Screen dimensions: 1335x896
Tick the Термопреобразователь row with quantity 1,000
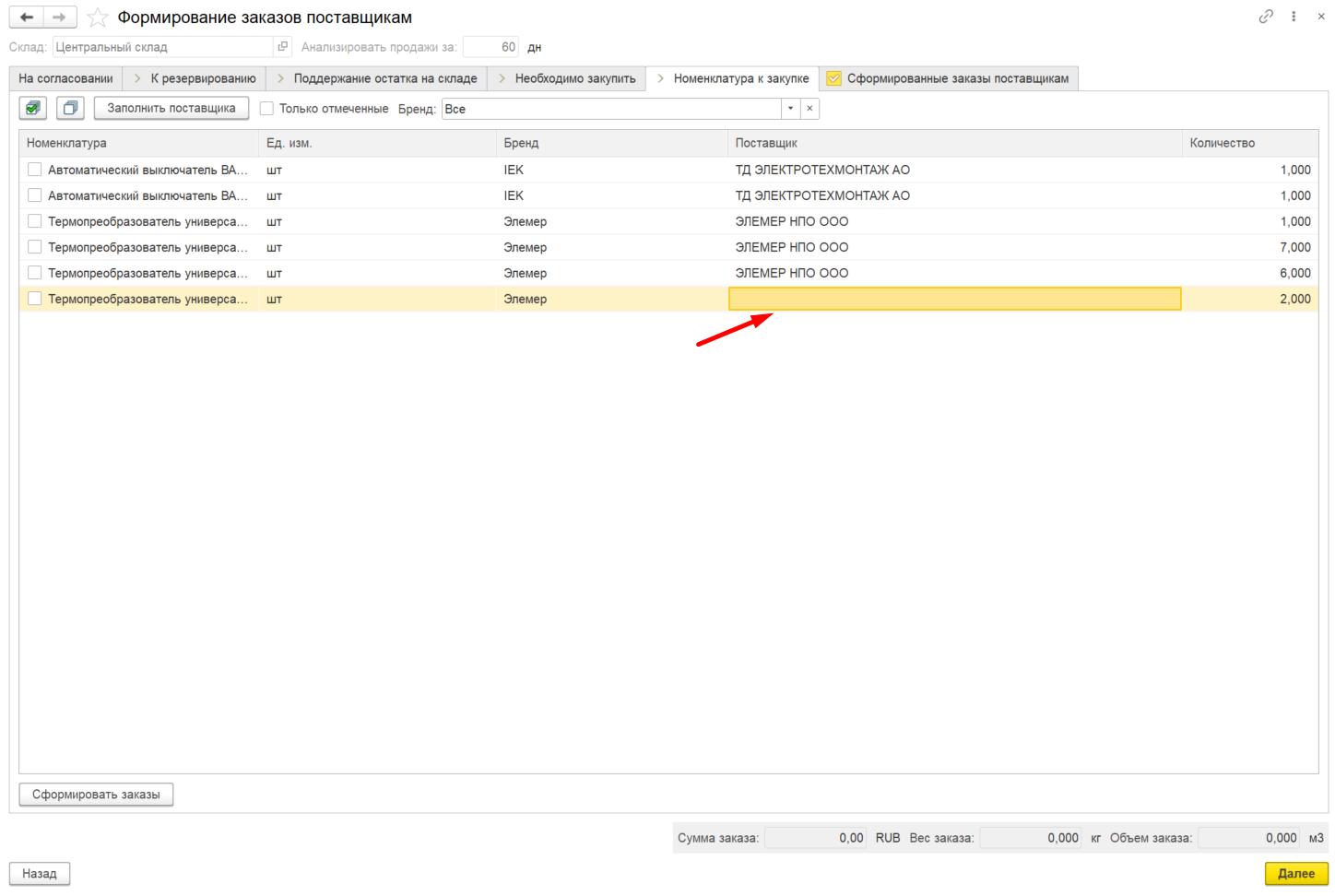coord(34,221)
